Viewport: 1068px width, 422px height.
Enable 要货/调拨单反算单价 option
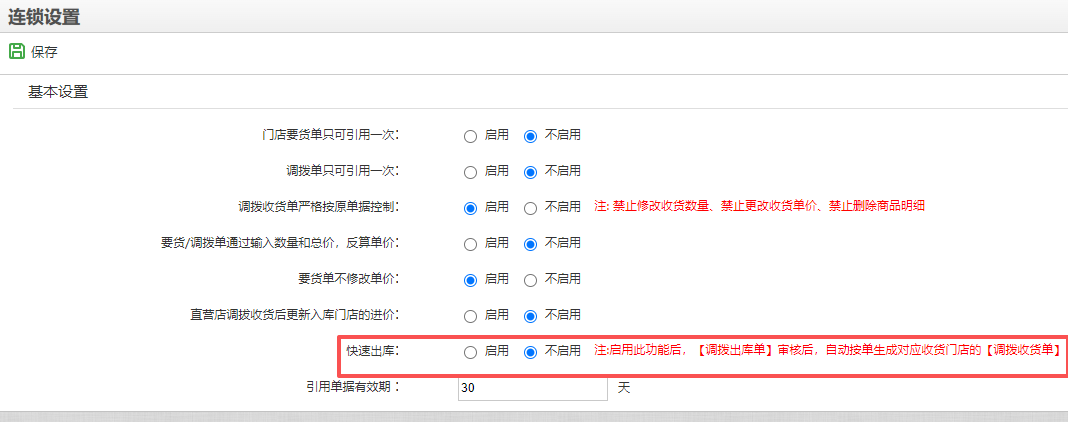pos(470,244)
